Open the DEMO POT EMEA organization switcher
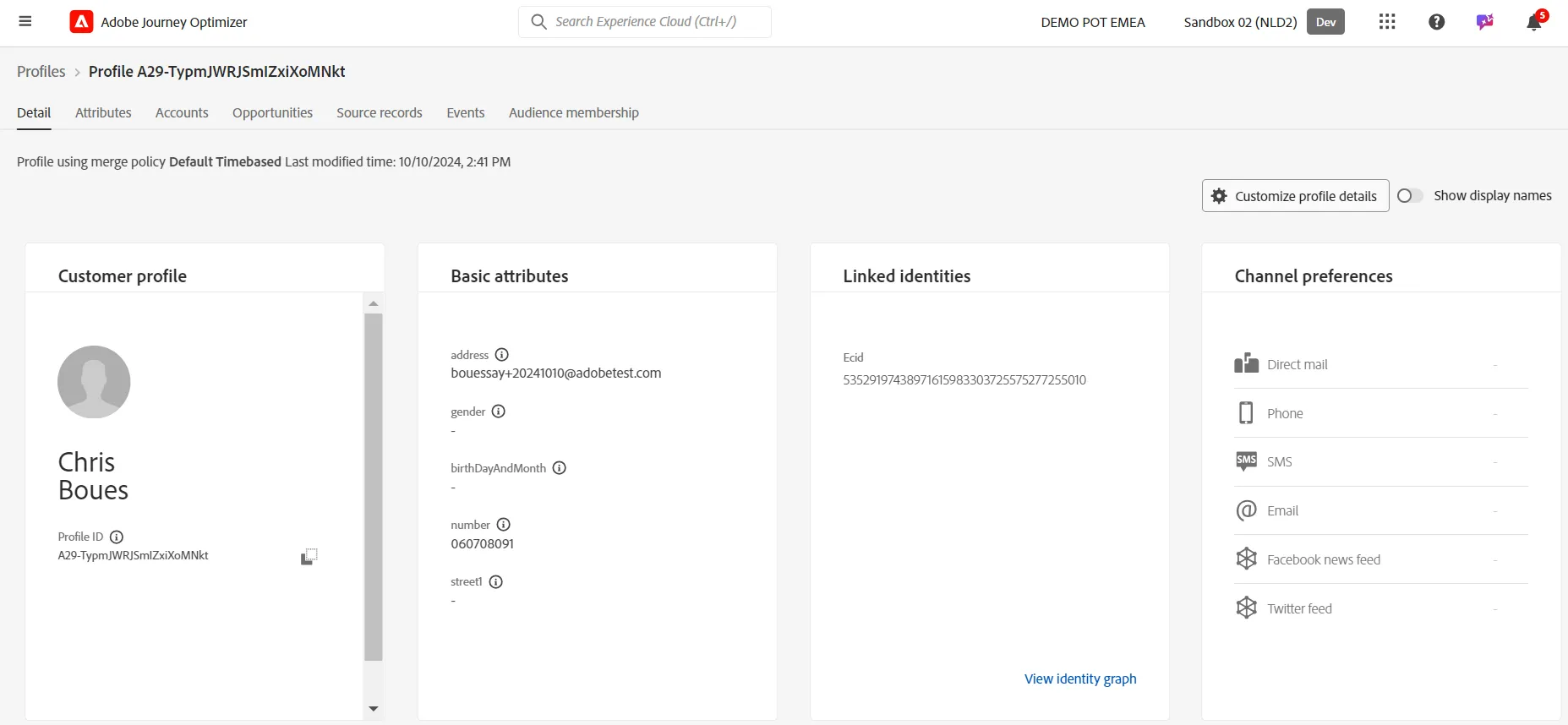Screen dimensions: 1568x725 pyautogui.click(x=1093, y=22)
